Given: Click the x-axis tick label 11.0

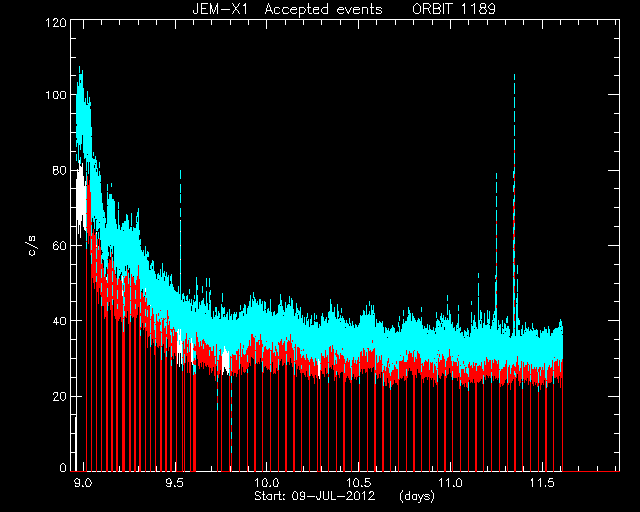Looking at the screenshot, I should [x=451, y=483].
